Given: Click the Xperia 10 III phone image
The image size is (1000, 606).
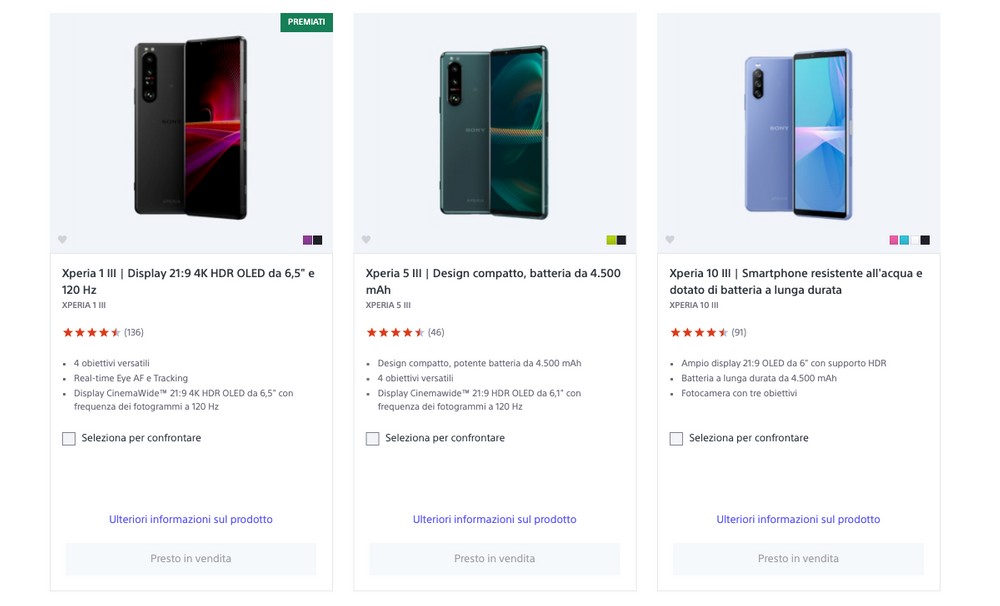Looking at the screenshot, I should coord(798,135).
